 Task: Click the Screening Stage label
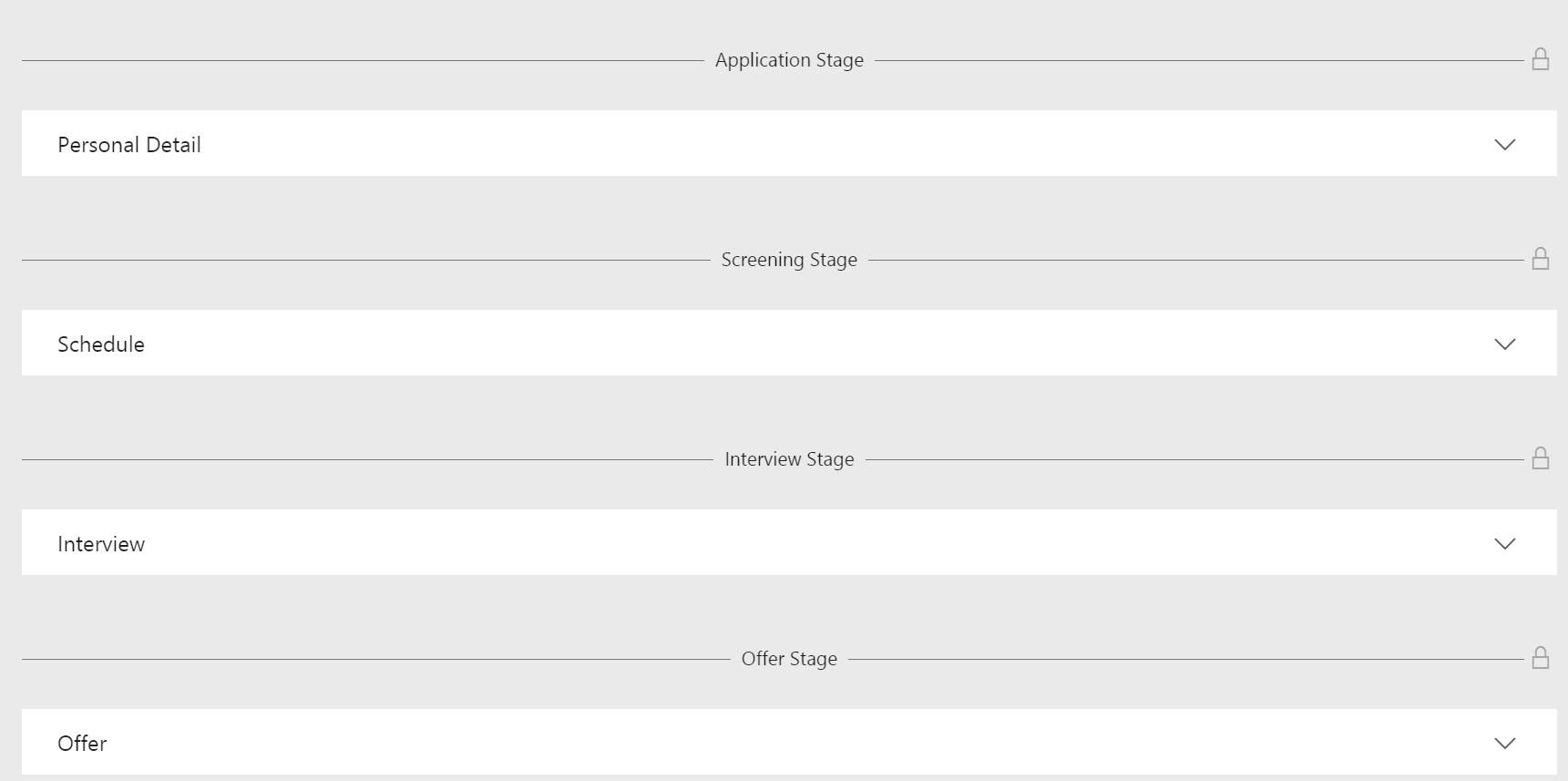click(x=789, y=259)
